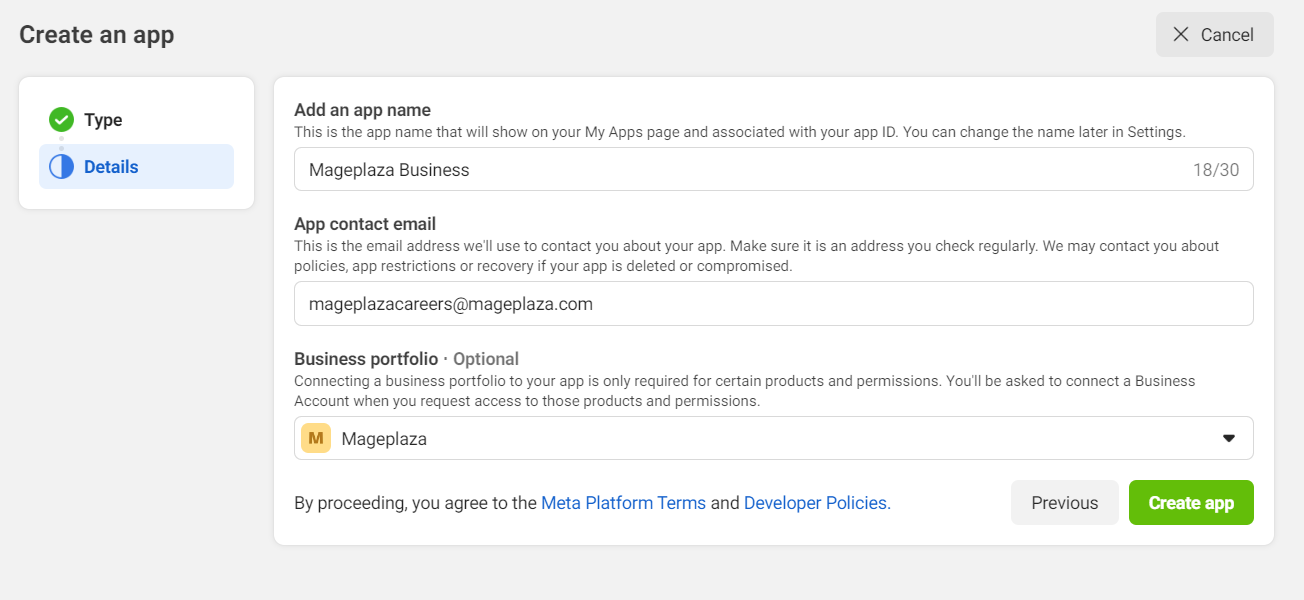Focus the app name field containing Mageplaza Business
Screen dimensions: 1304x600
740,170
